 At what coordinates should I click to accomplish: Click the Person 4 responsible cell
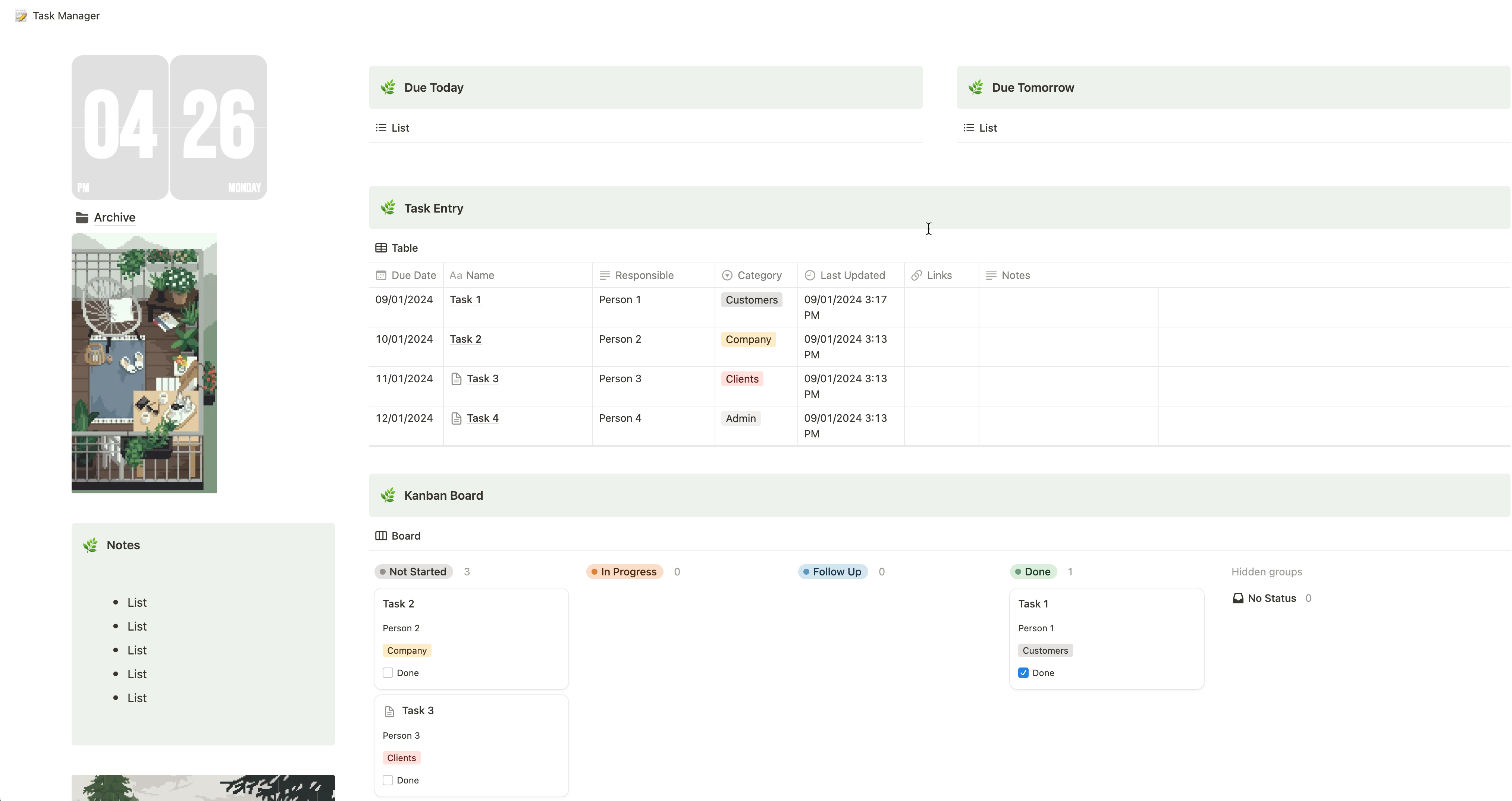(x=653, y=426)
